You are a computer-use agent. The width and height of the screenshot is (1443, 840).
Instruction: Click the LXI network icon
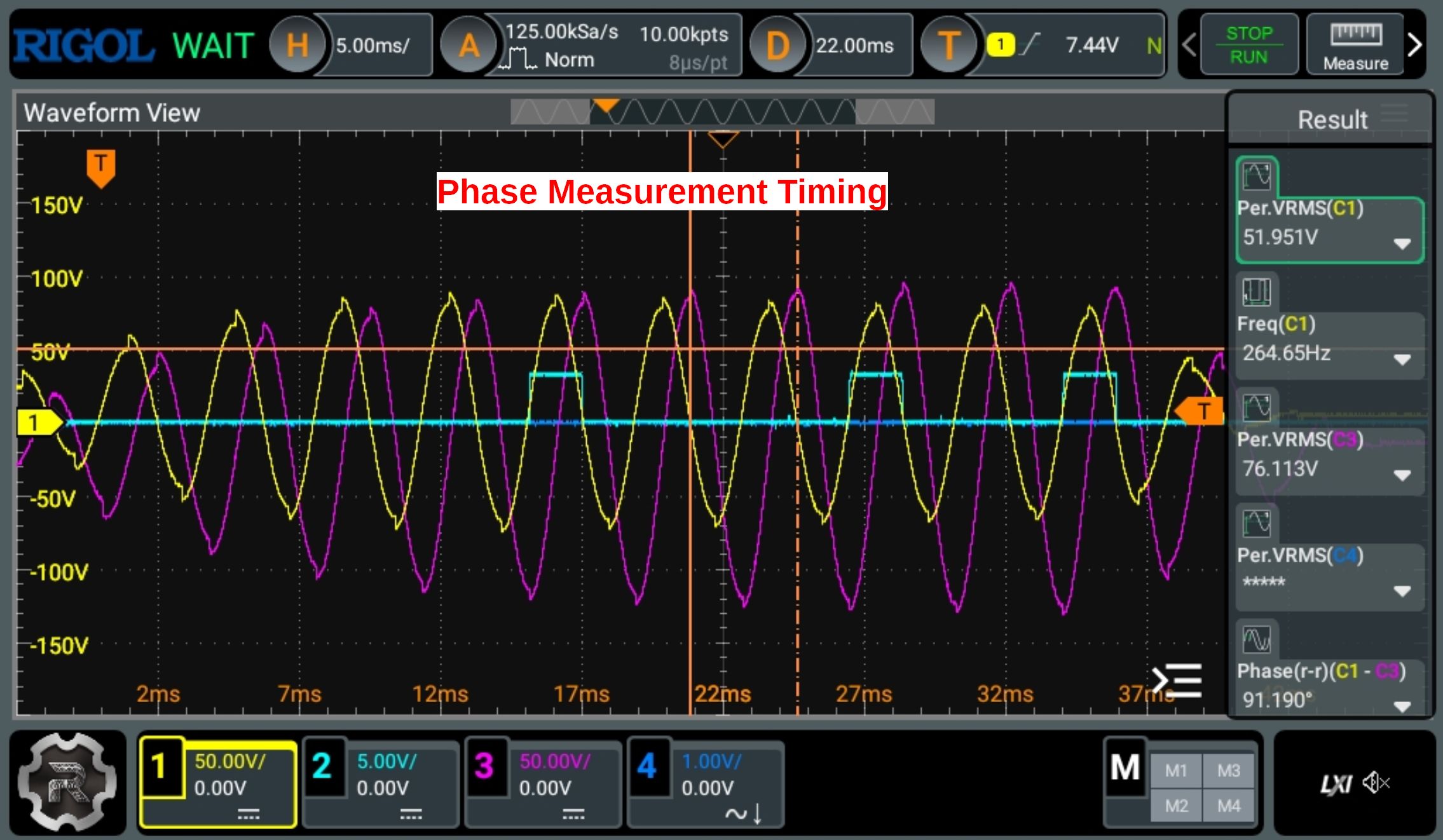coord(1336,784)
